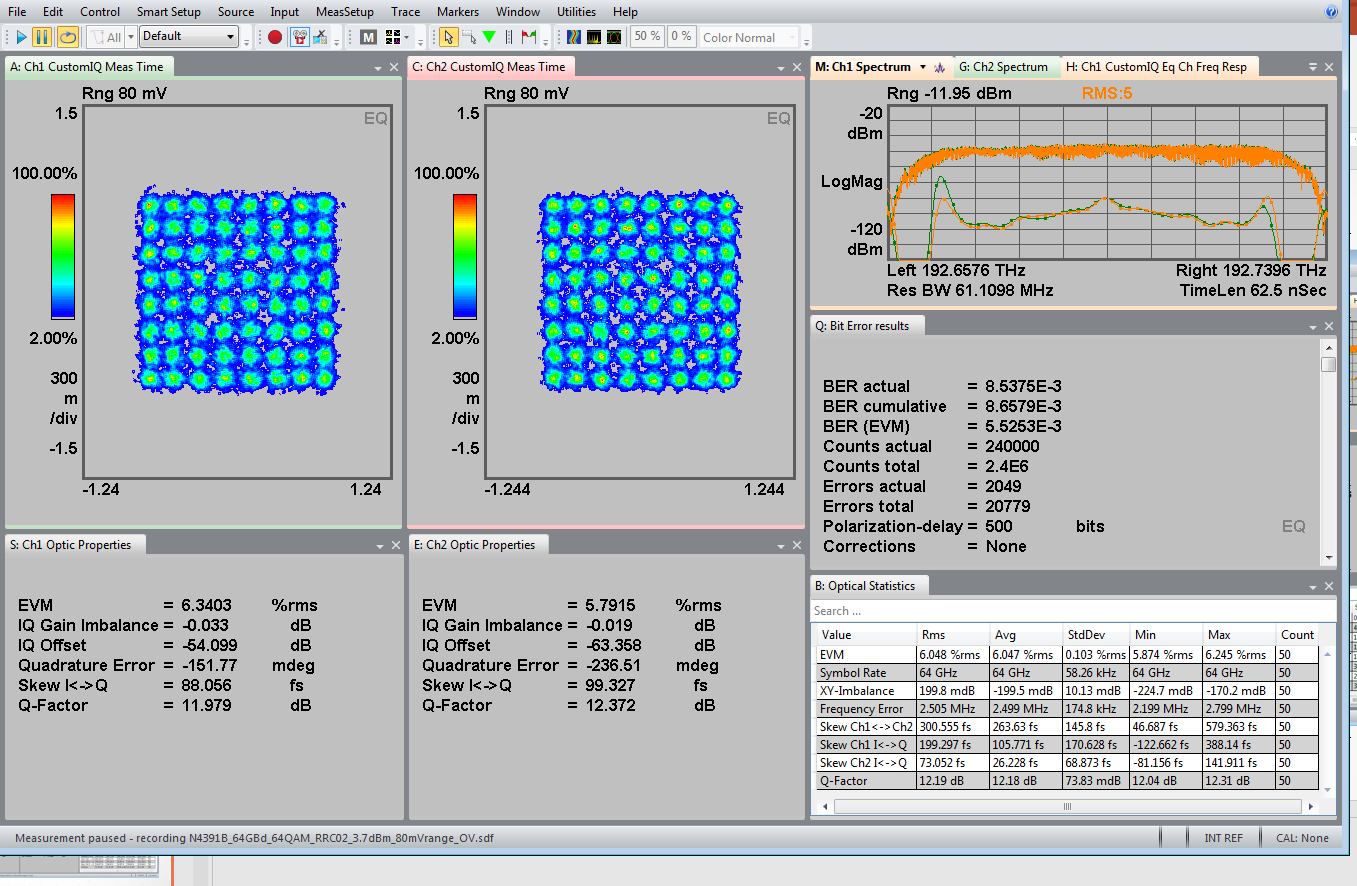Screen dimensions: 1357x886
Task: Select the arrow pointer tool
Action: coord(449,37)
